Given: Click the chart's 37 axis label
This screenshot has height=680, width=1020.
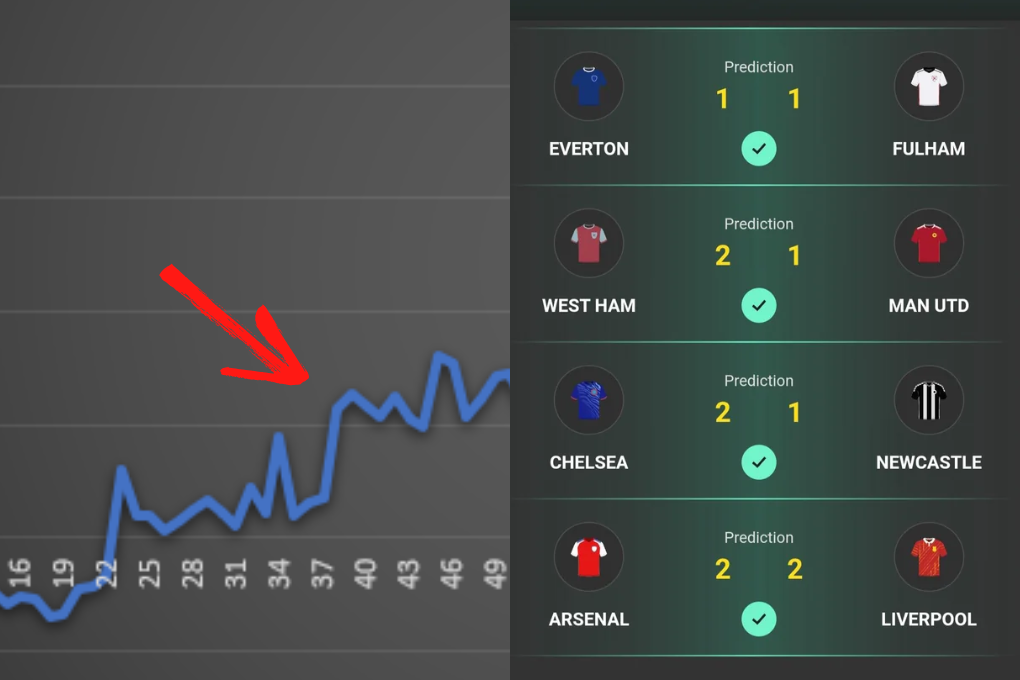Looking at the screenshot, I should pyautogui.click(x=322, y=573).
